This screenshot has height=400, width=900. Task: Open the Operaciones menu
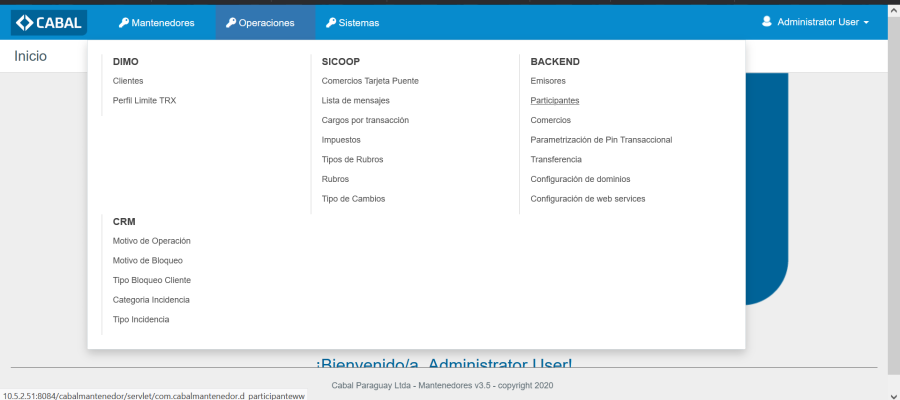[265, 23]
